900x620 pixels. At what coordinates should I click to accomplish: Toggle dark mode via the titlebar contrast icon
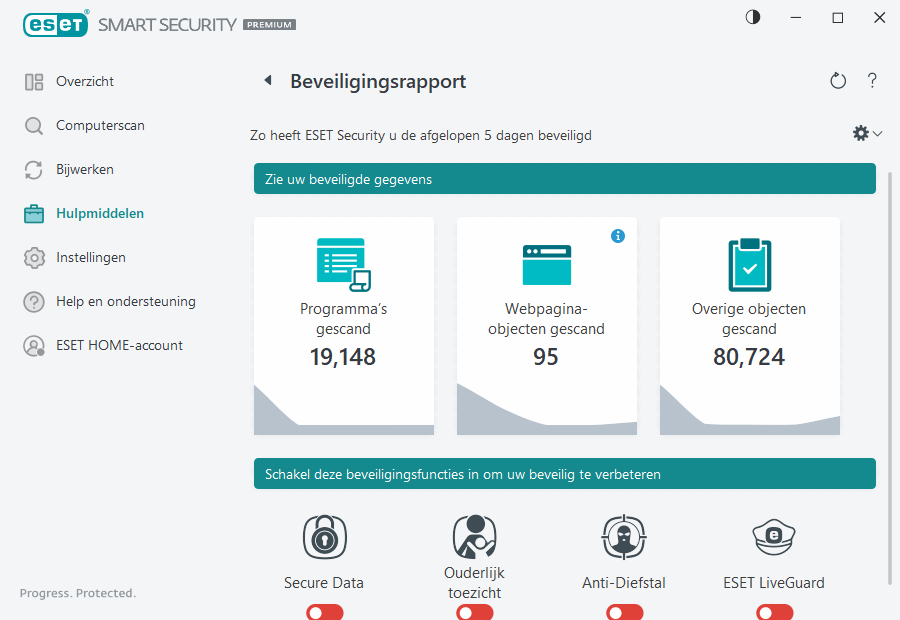pos(751,17)
